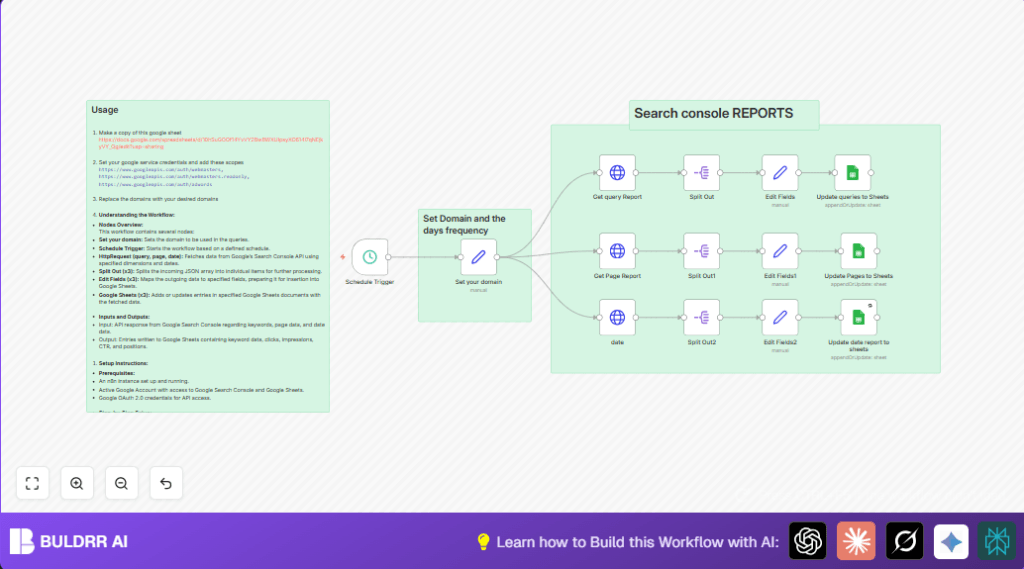The height and width of the screenshot is (569, 1024).
Task: Open the Claude starburst icon
Action: tap(856, 541)
